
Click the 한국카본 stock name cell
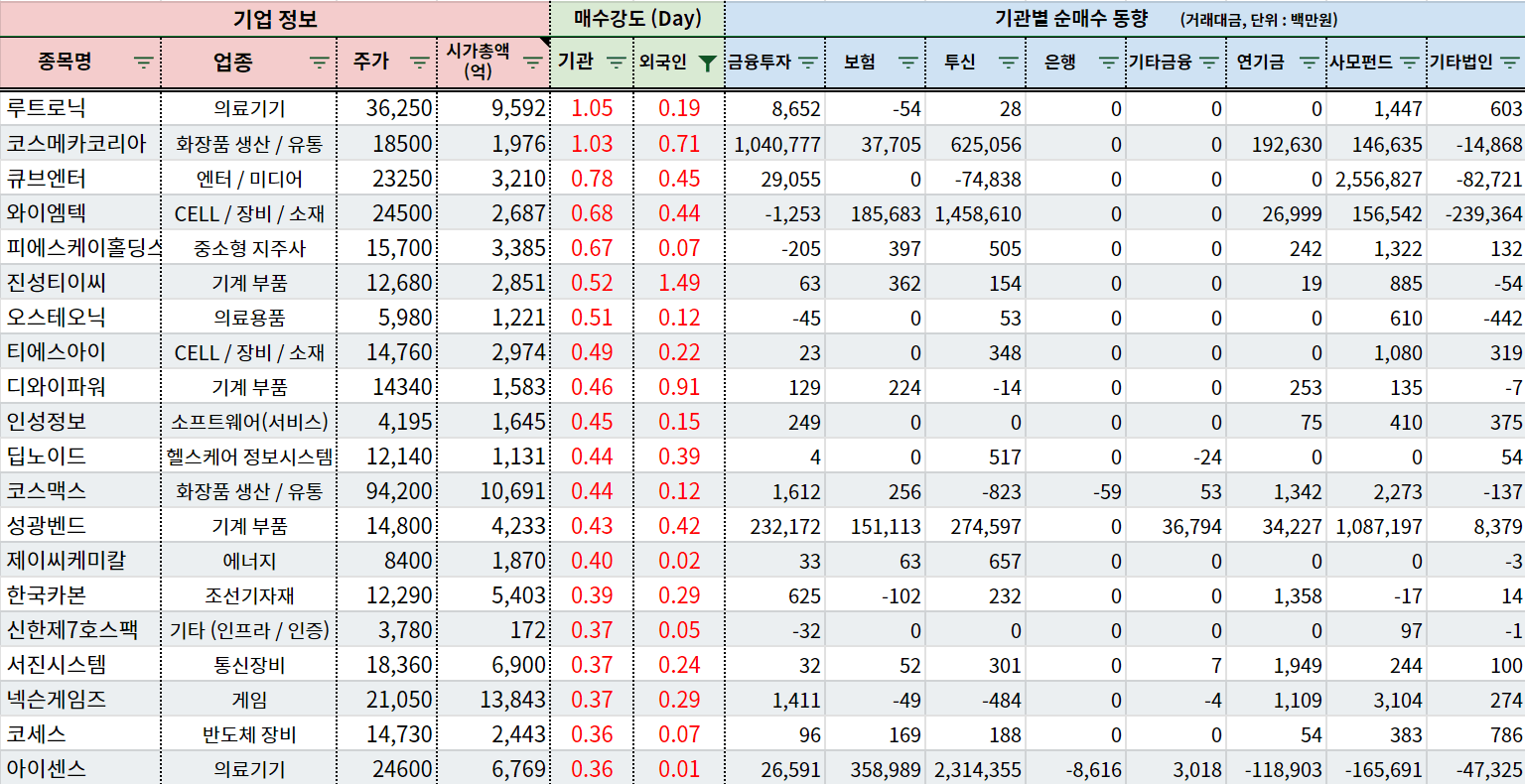(x=80, y=594)
